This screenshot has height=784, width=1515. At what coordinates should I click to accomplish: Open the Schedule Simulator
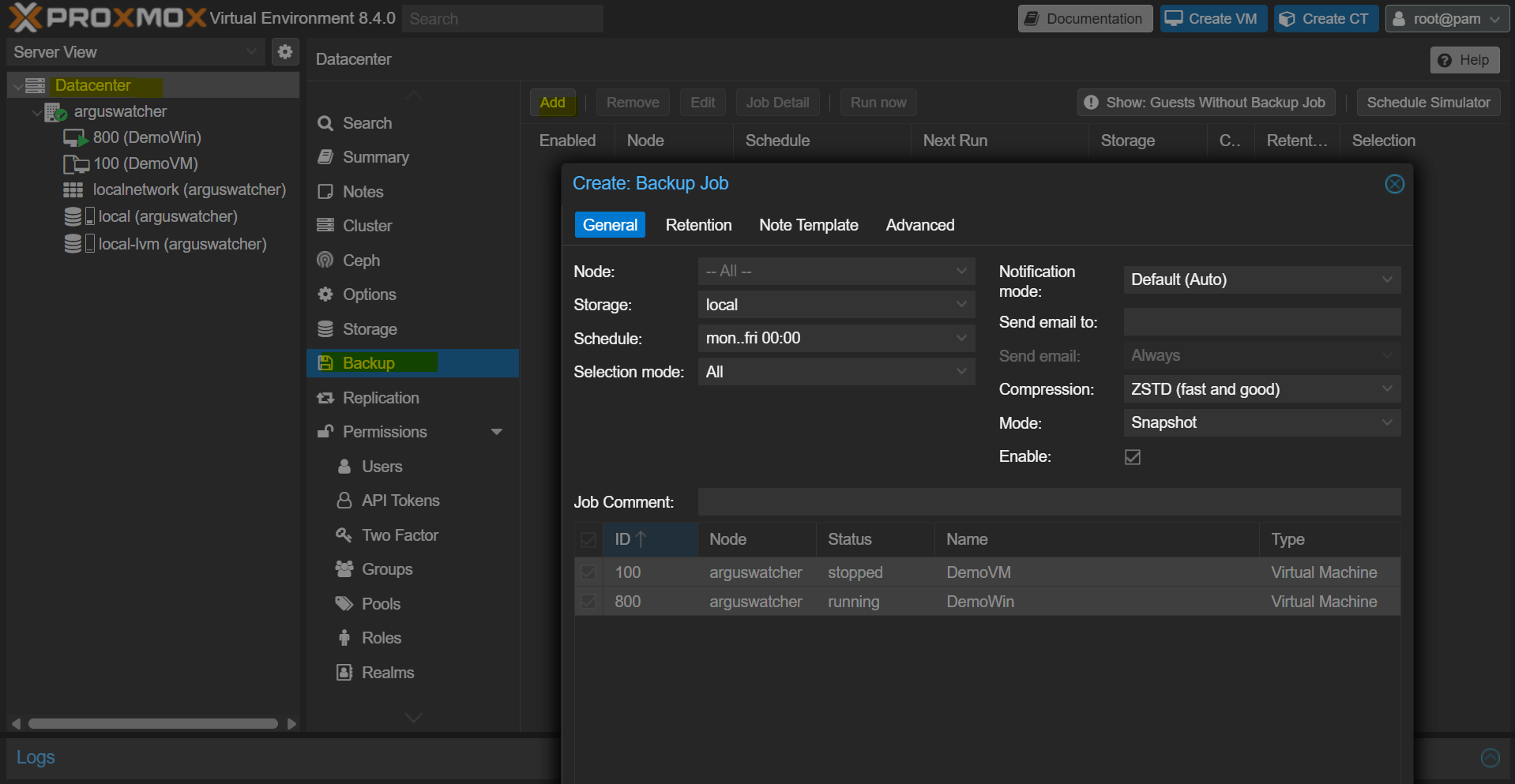[1428, 103]
